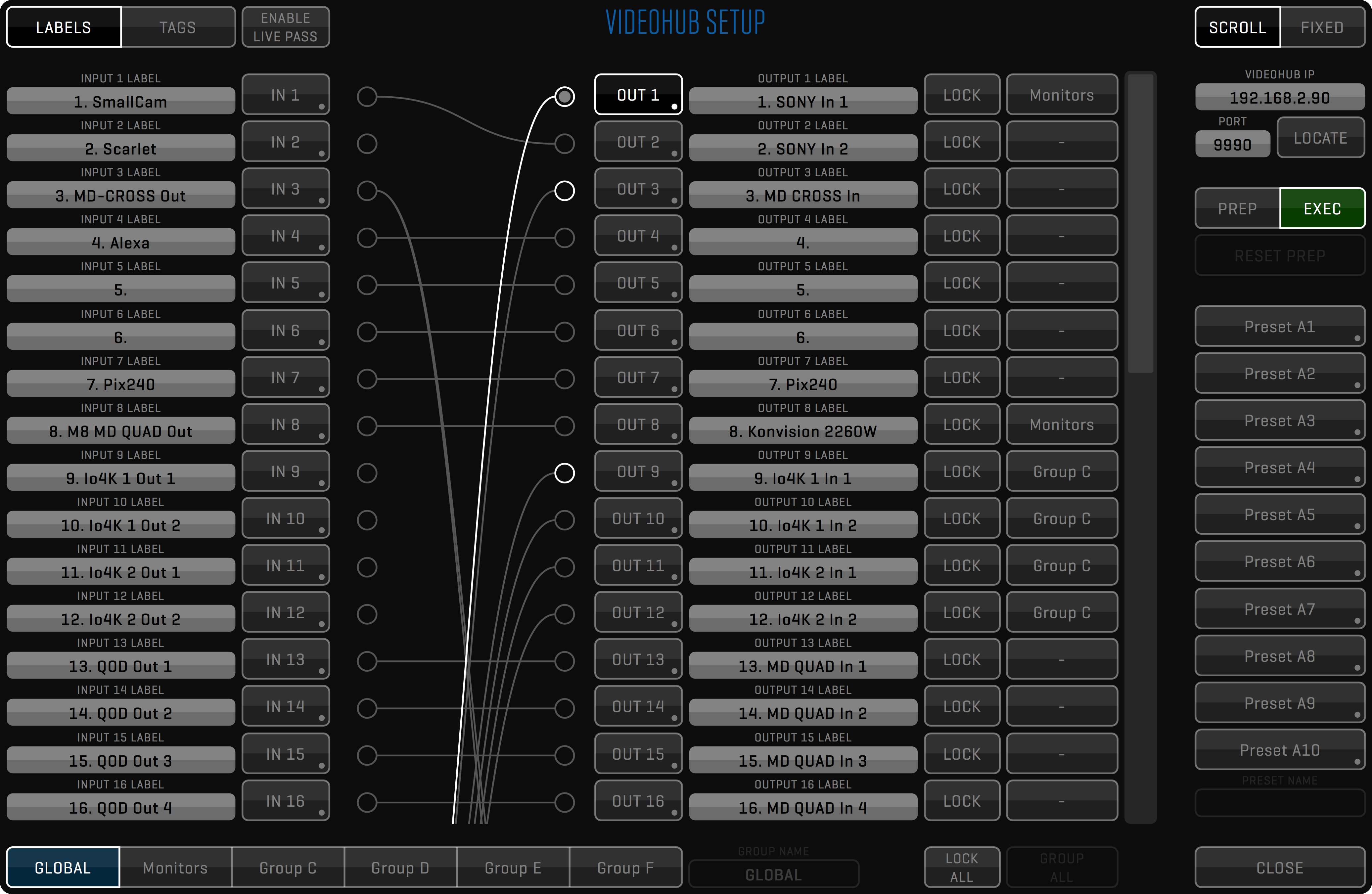Switch mode to PREP

pos(1237,209)
